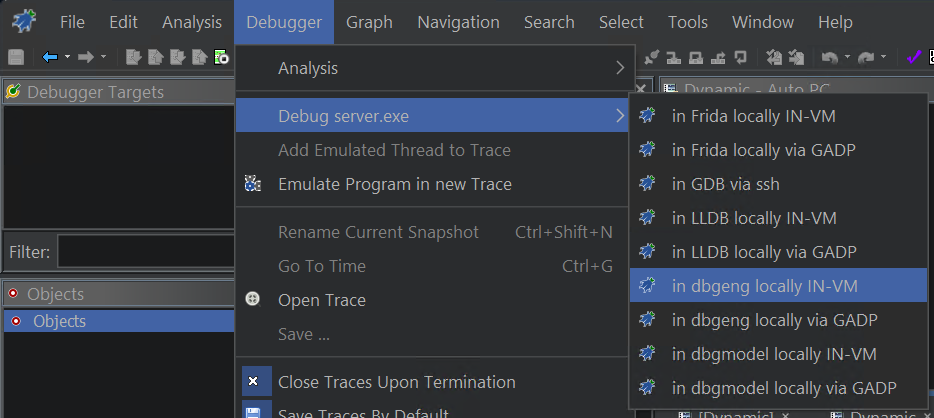Viewport: 934px width, 418px height.
Task: Click the Emulate Program in new Trace icon
Action: (x=253, y=184)
